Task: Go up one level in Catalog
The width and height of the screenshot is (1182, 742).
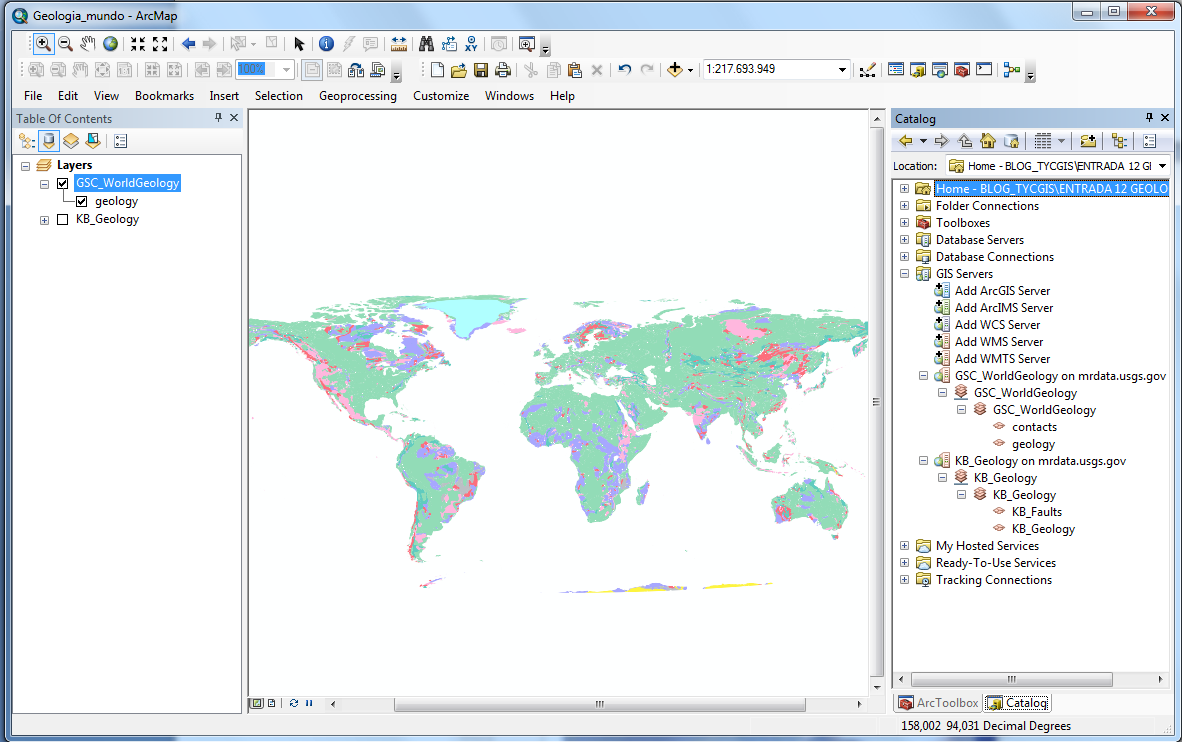Action: coord(965,141)
